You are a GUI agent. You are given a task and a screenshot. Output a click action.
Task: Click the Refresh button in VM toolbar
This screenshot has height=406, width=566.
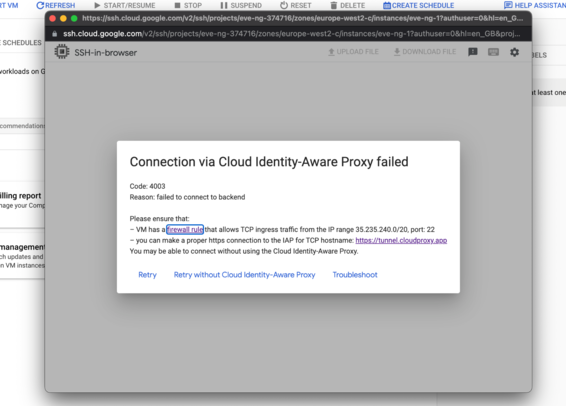[x=56, y=5]
